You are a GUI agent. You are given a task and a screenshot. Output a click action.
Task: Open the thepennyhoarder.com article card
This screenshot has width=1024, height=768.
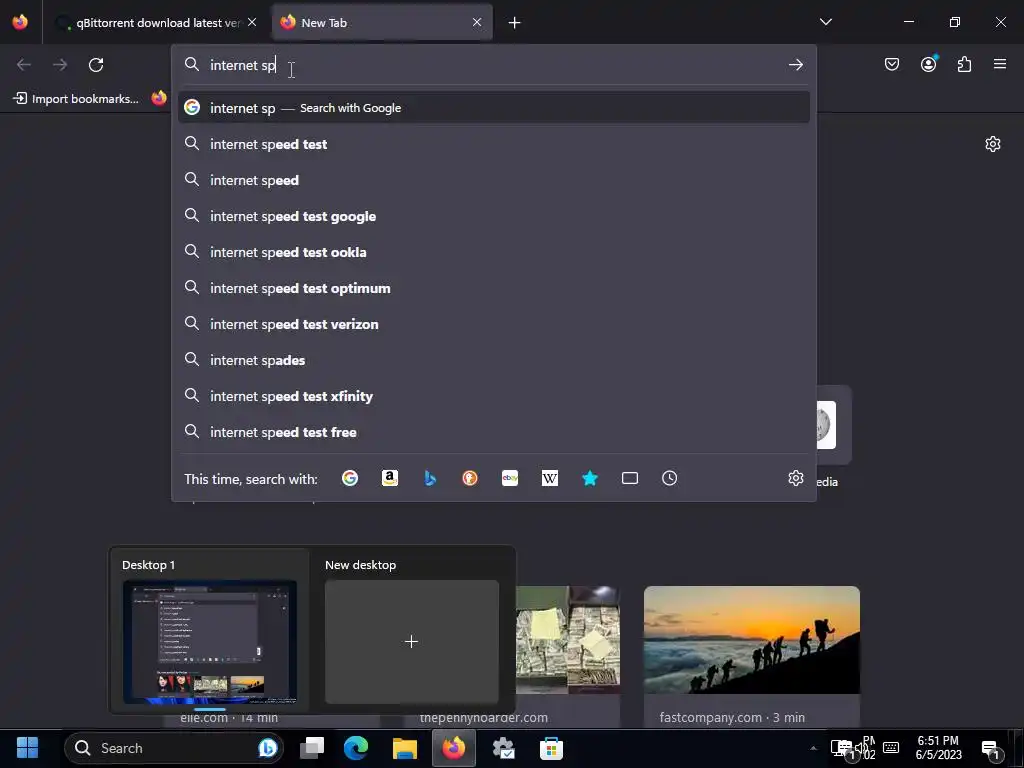click(x=568, y=657)
